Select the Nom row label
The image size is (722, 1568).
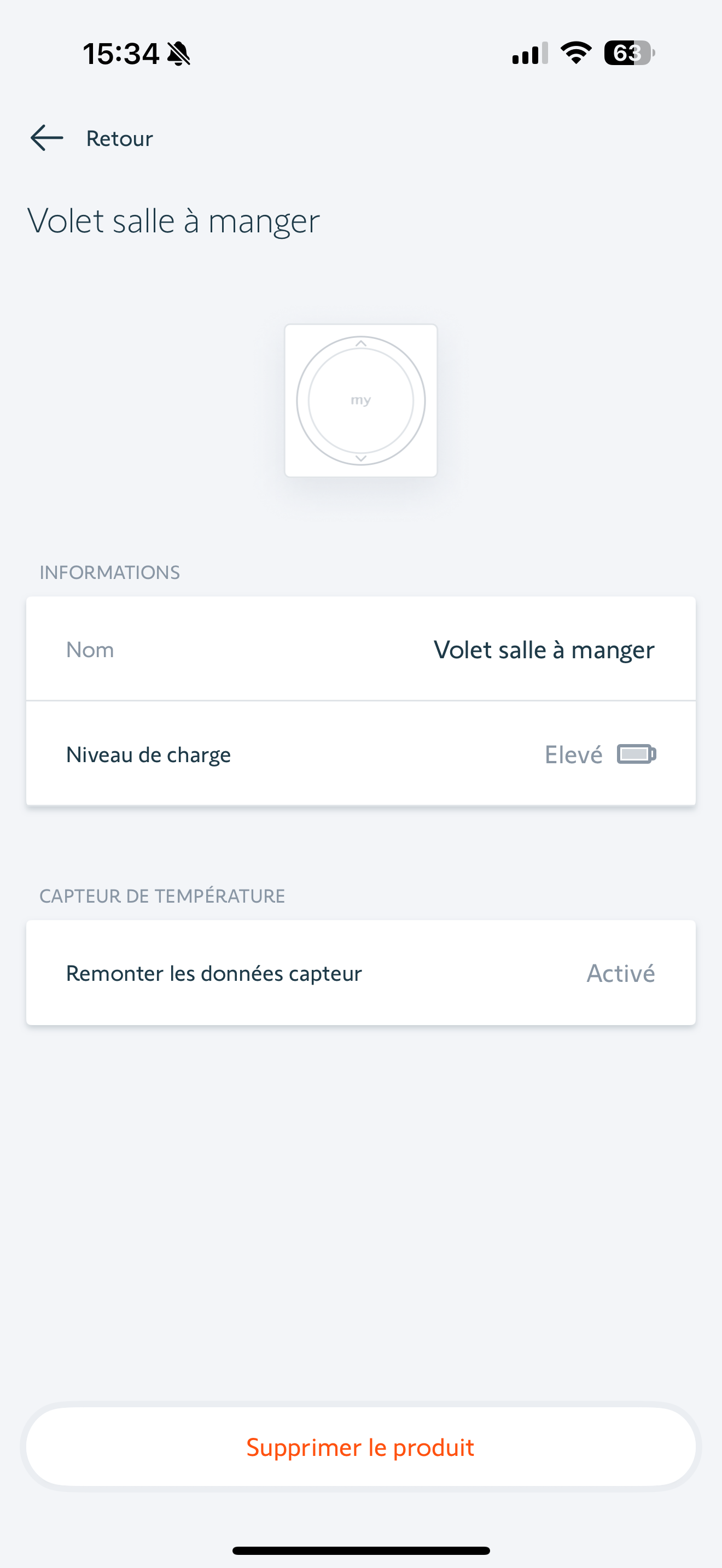point(90,650)
